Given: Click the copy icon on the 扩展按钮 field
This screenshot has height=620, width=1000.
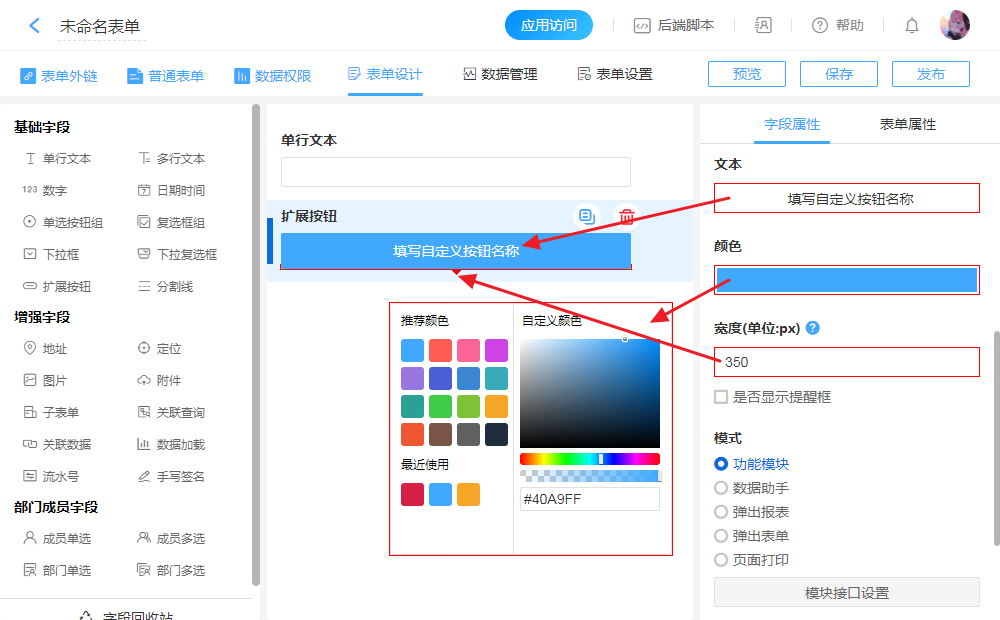Looking at the screenshot, I should coord(586,216).
